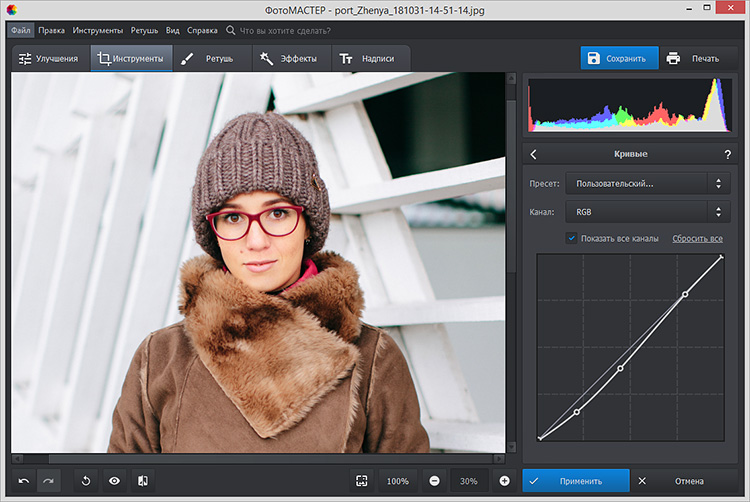The width and height of the screenshot is (750, 502).
Task: Go back using the Кривые left arrow
Action: tap(534, 154)
